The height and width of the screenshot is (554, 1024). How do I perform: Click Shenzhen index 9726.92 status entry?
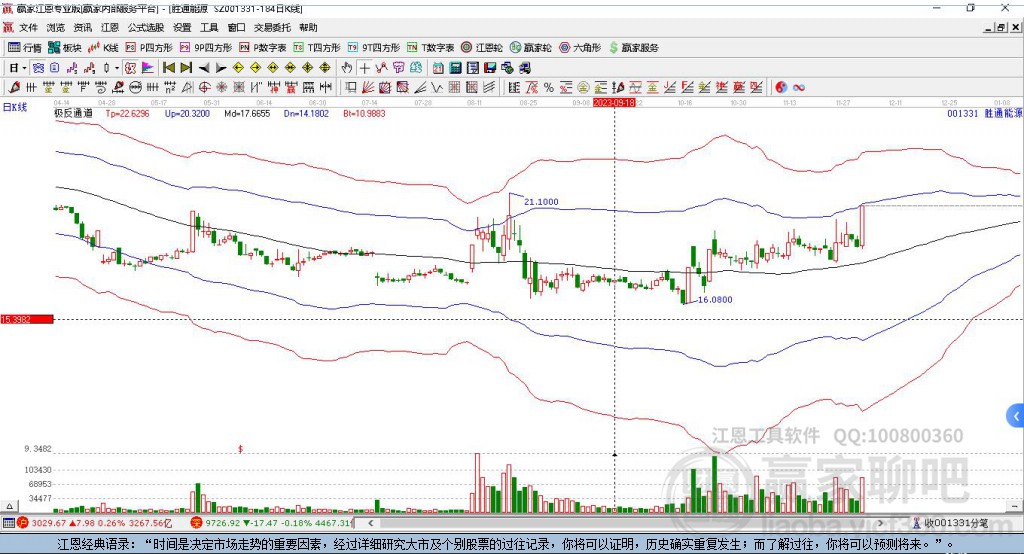[x=273, y=523]
